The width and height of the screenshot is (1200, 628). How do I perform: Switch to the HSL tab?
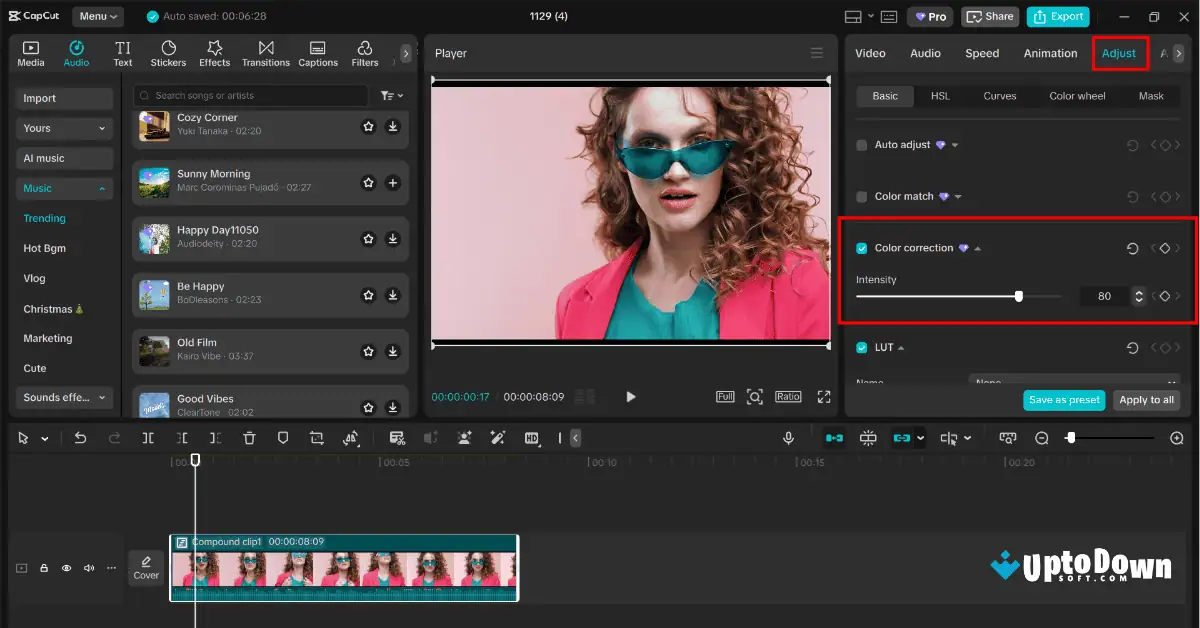pos(939,95)
